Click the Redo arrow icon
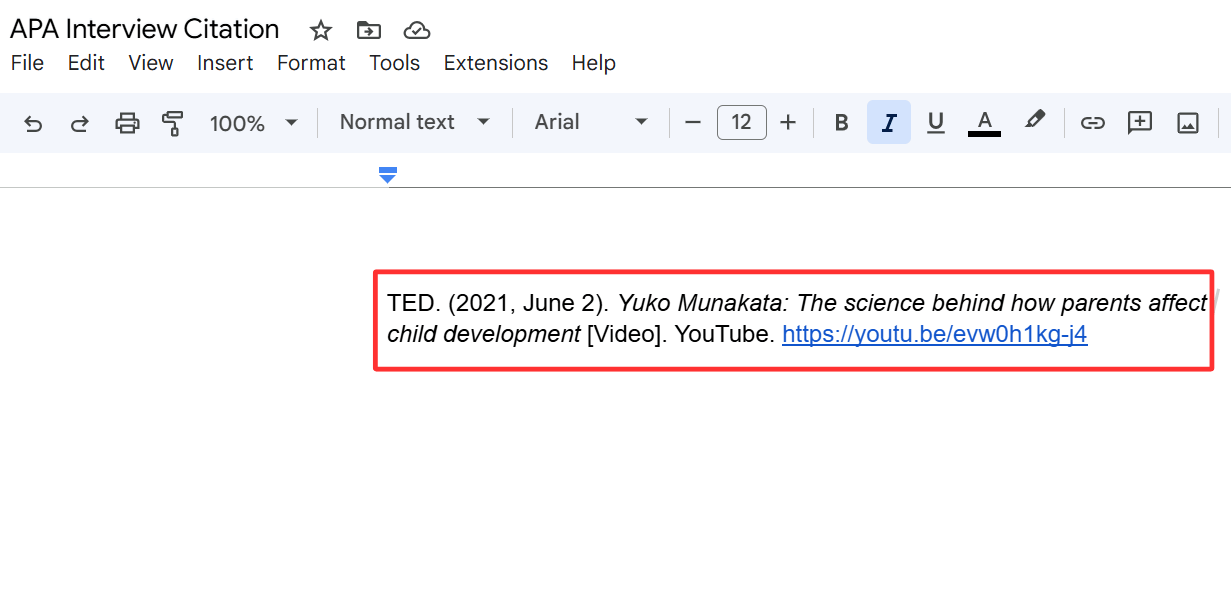 [80, 123]
